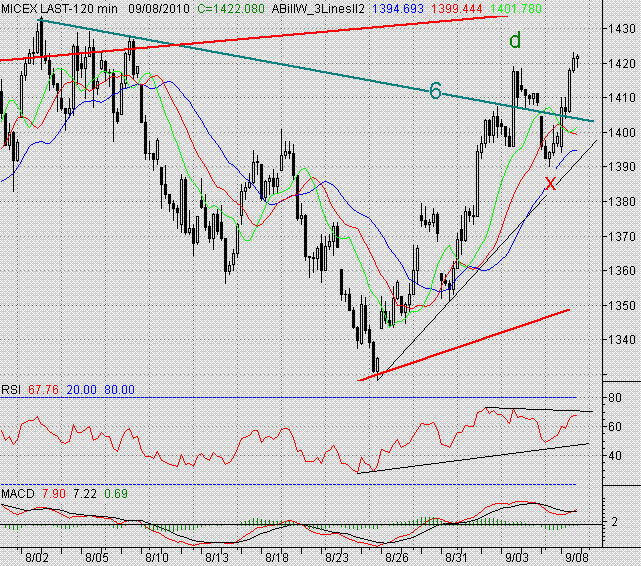Click the 8/26 date axis label
This screenshot has width=641, height=566.
click(397, 557)
